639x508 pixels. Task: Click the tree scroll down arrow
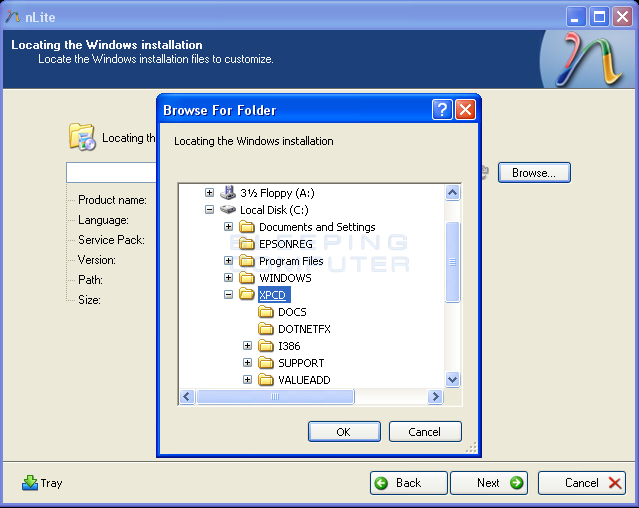click(x=452, y=380)
